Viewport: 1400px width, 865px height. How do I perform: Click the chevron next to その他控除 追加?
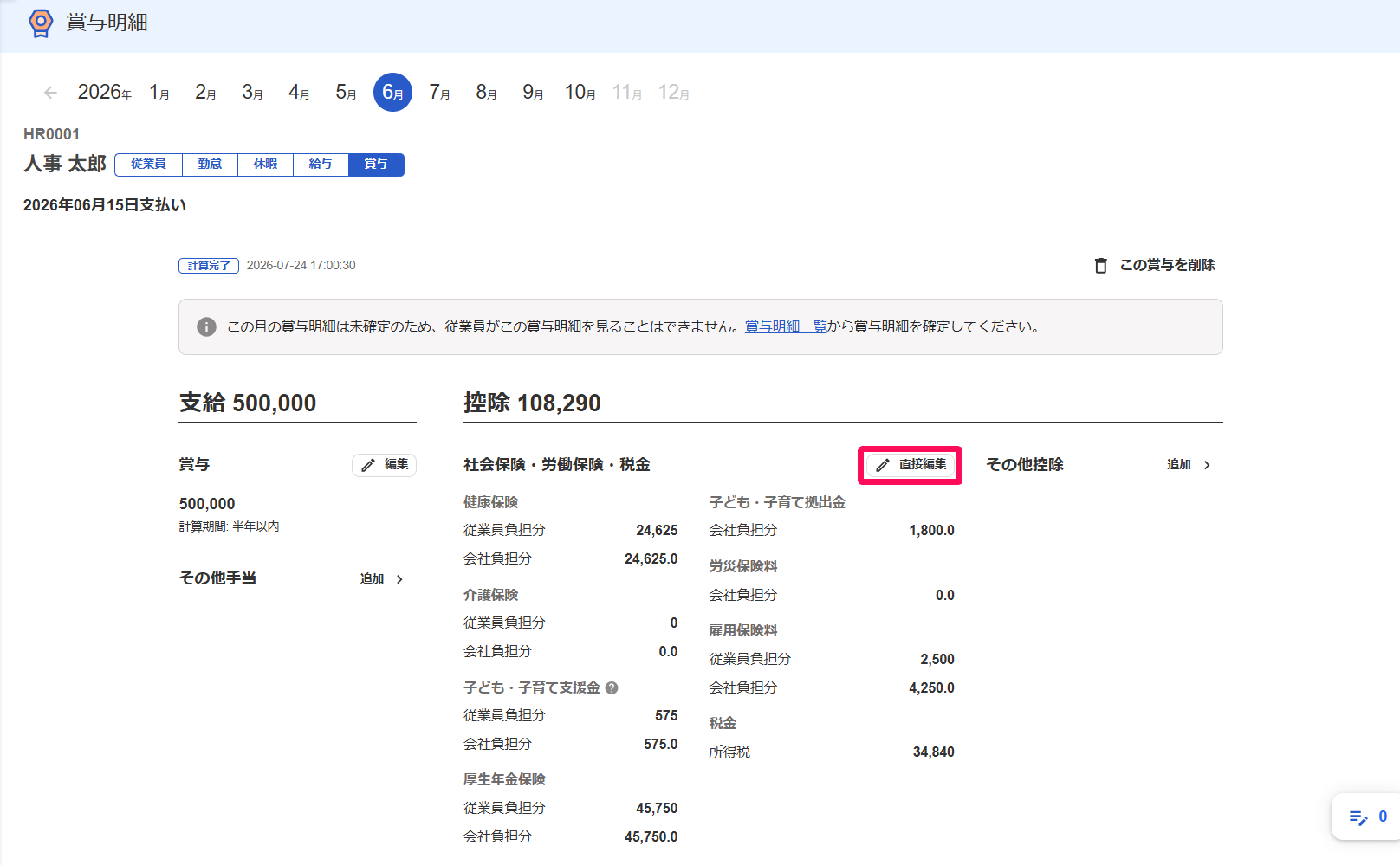click(x=1207, y=465)
